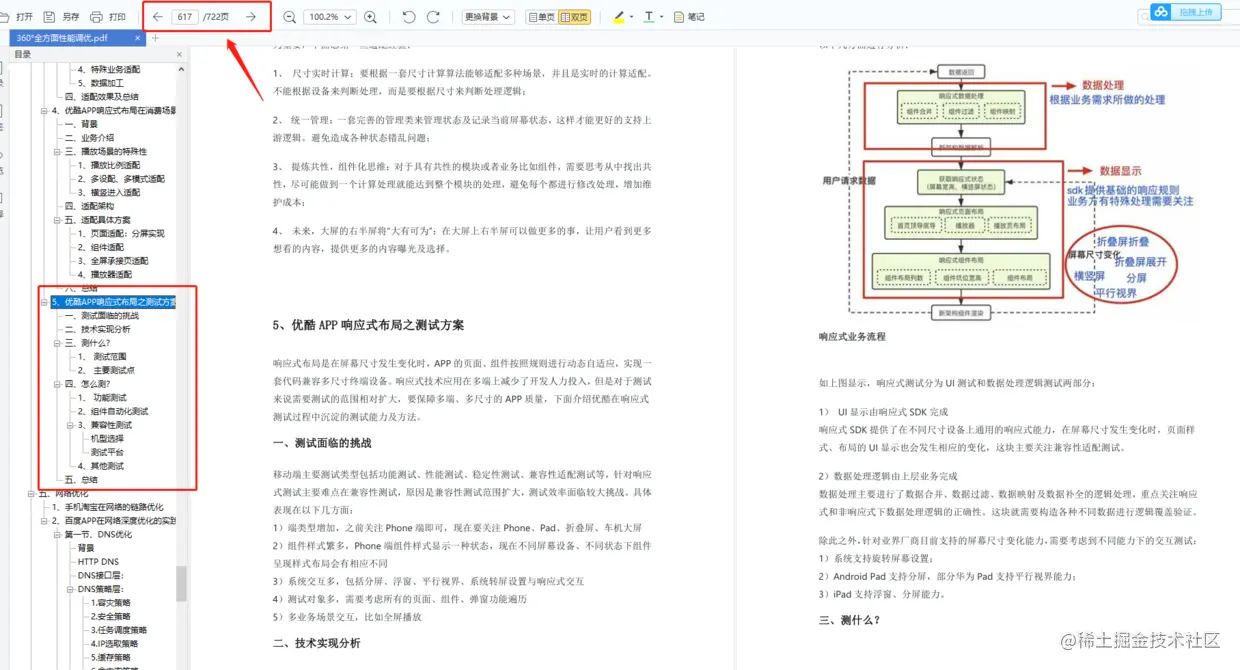1240x670 pixels.
Task: Select outline item 四、适配架构
Action: [89, 206]
